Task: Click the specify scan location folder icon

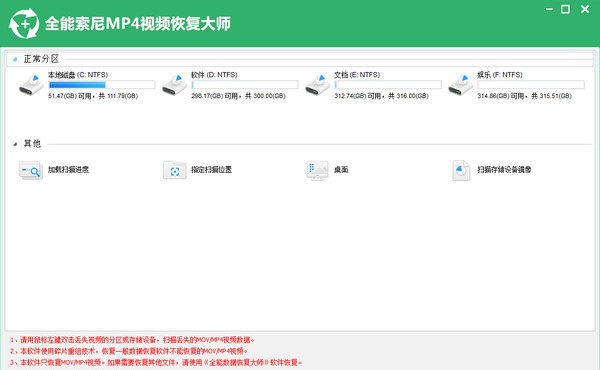Action: click(x=174, y=170)
